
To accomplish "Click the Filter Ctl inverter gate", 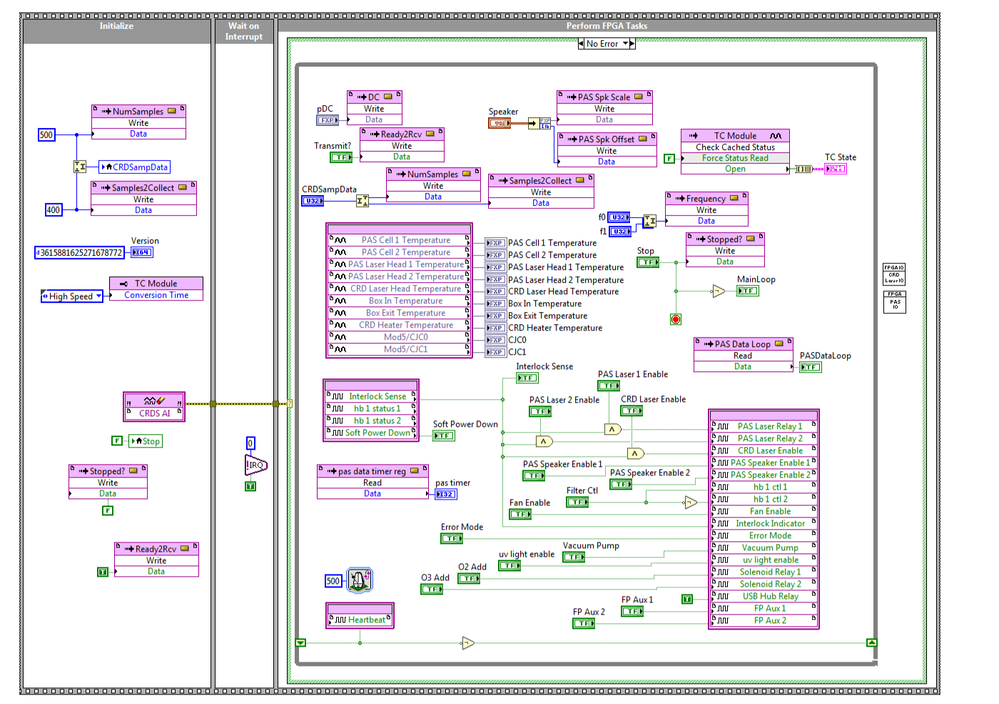I will (691, 503).
